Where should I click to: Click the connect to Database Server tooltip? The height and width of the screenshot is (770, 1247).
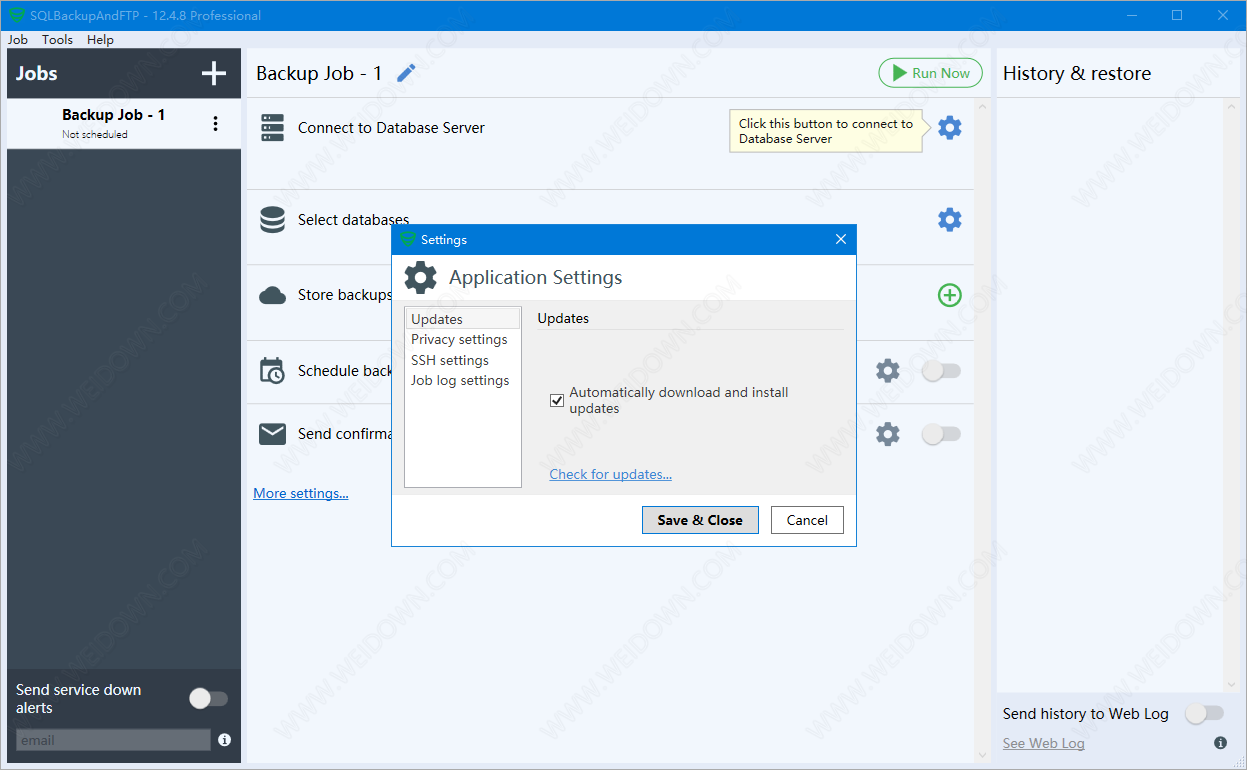pos(826,131)
